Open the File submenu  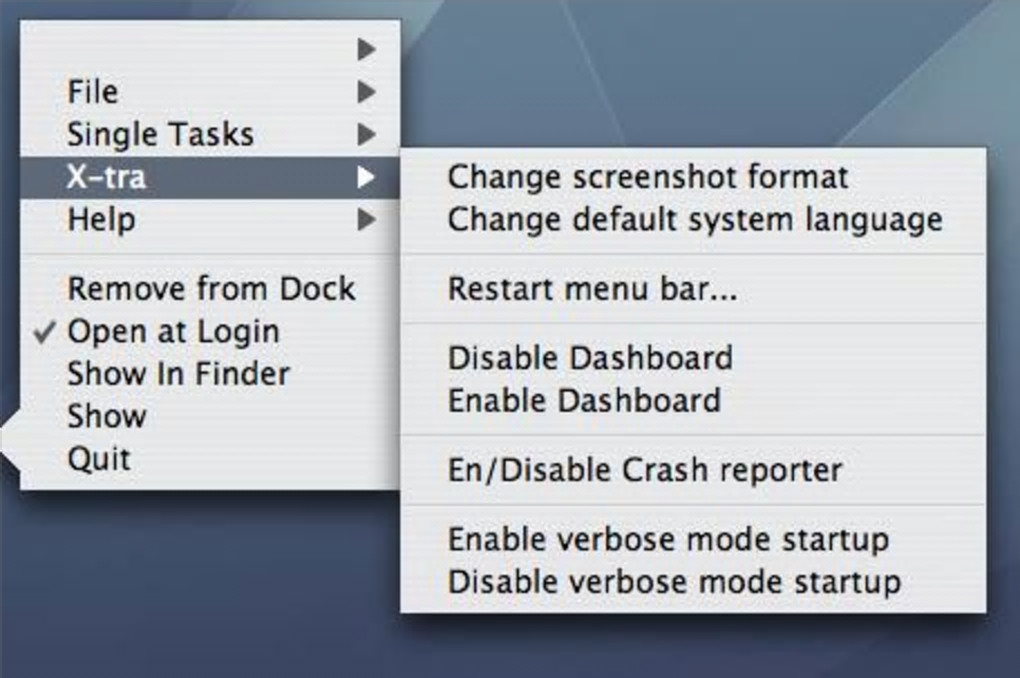tap(93, 92)
